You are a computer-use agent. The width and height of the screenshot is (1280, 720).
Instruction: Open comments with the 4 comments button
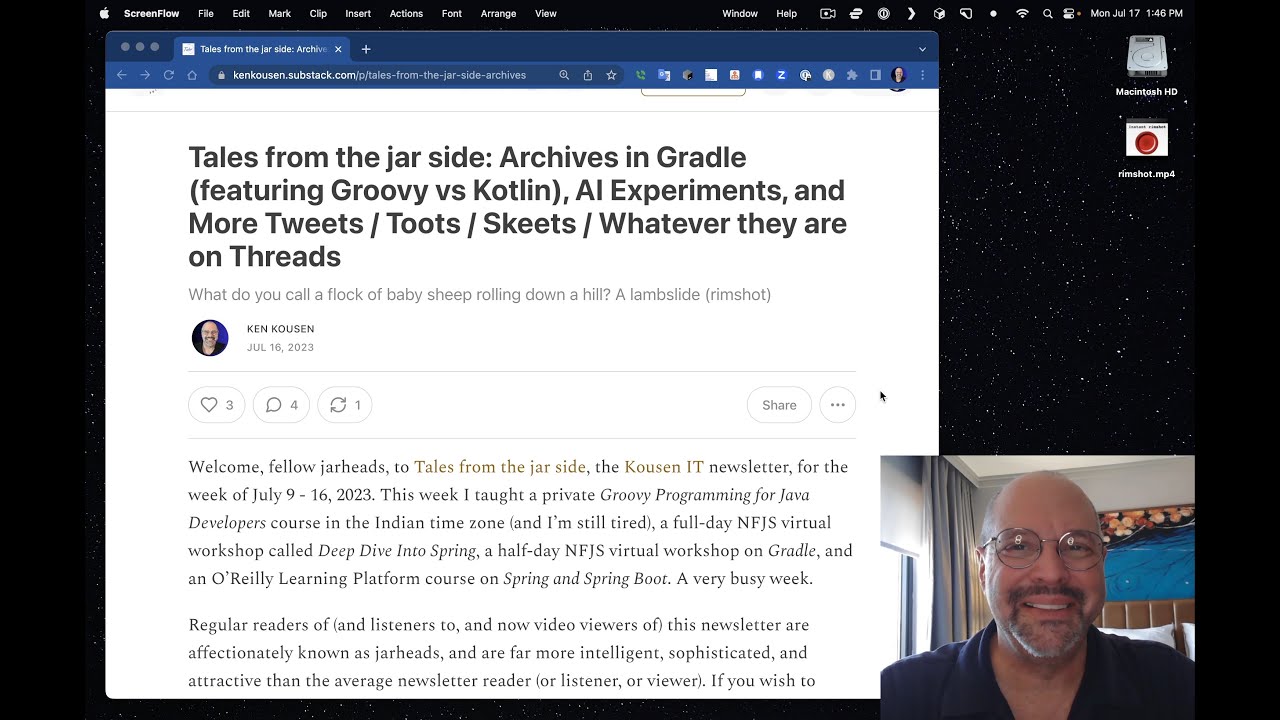pyautogui.click(x=281, y=405)
